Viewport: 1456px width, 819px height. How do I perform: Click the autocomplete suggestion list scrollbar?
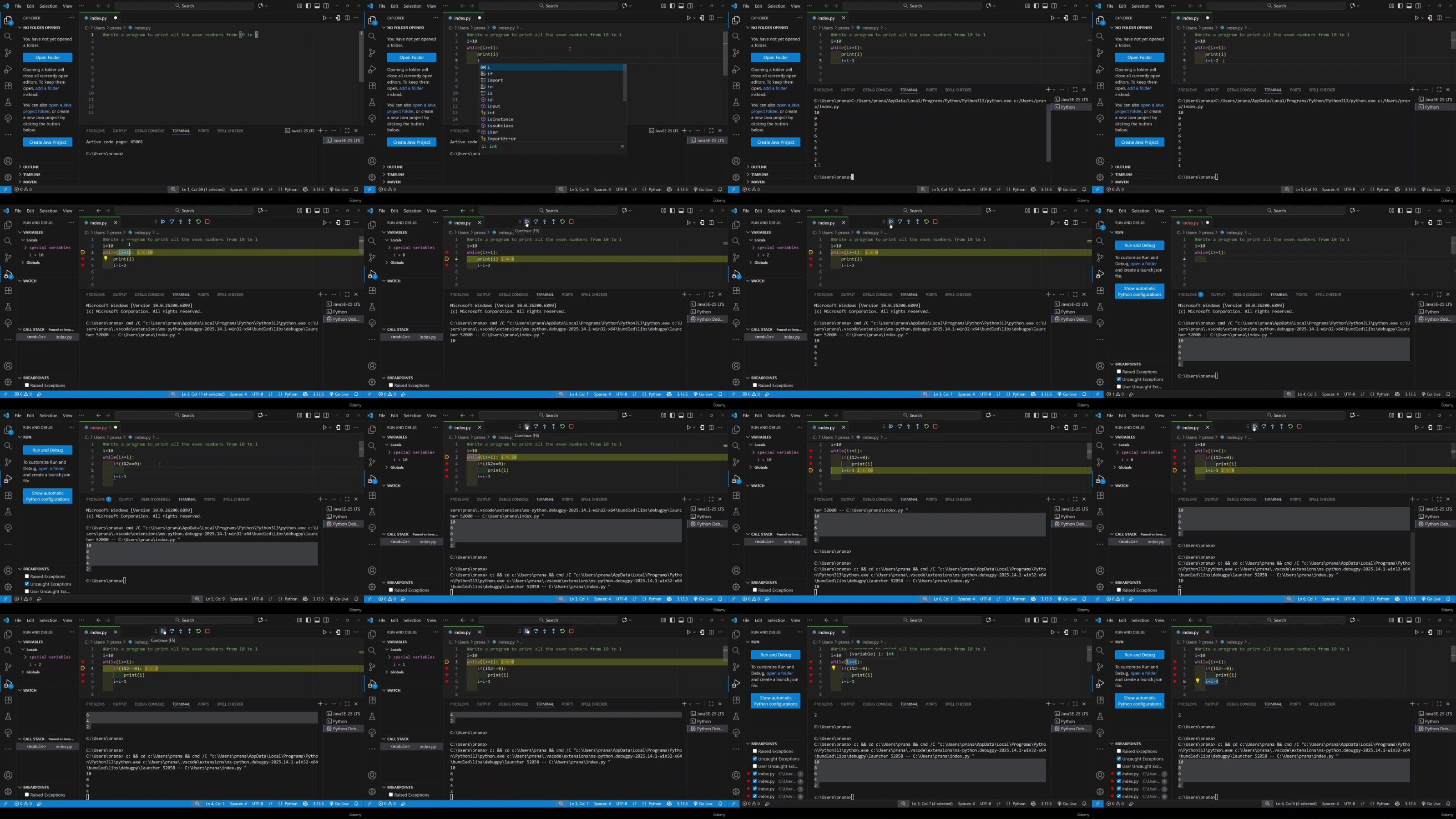(625, 82)
